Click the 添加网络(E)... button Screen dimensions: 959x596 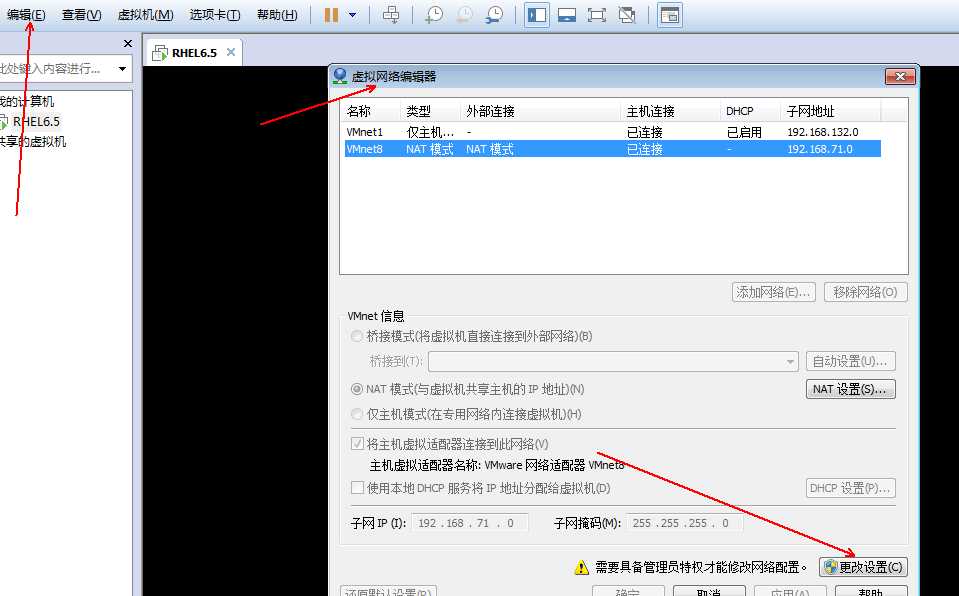coord(774,292)
